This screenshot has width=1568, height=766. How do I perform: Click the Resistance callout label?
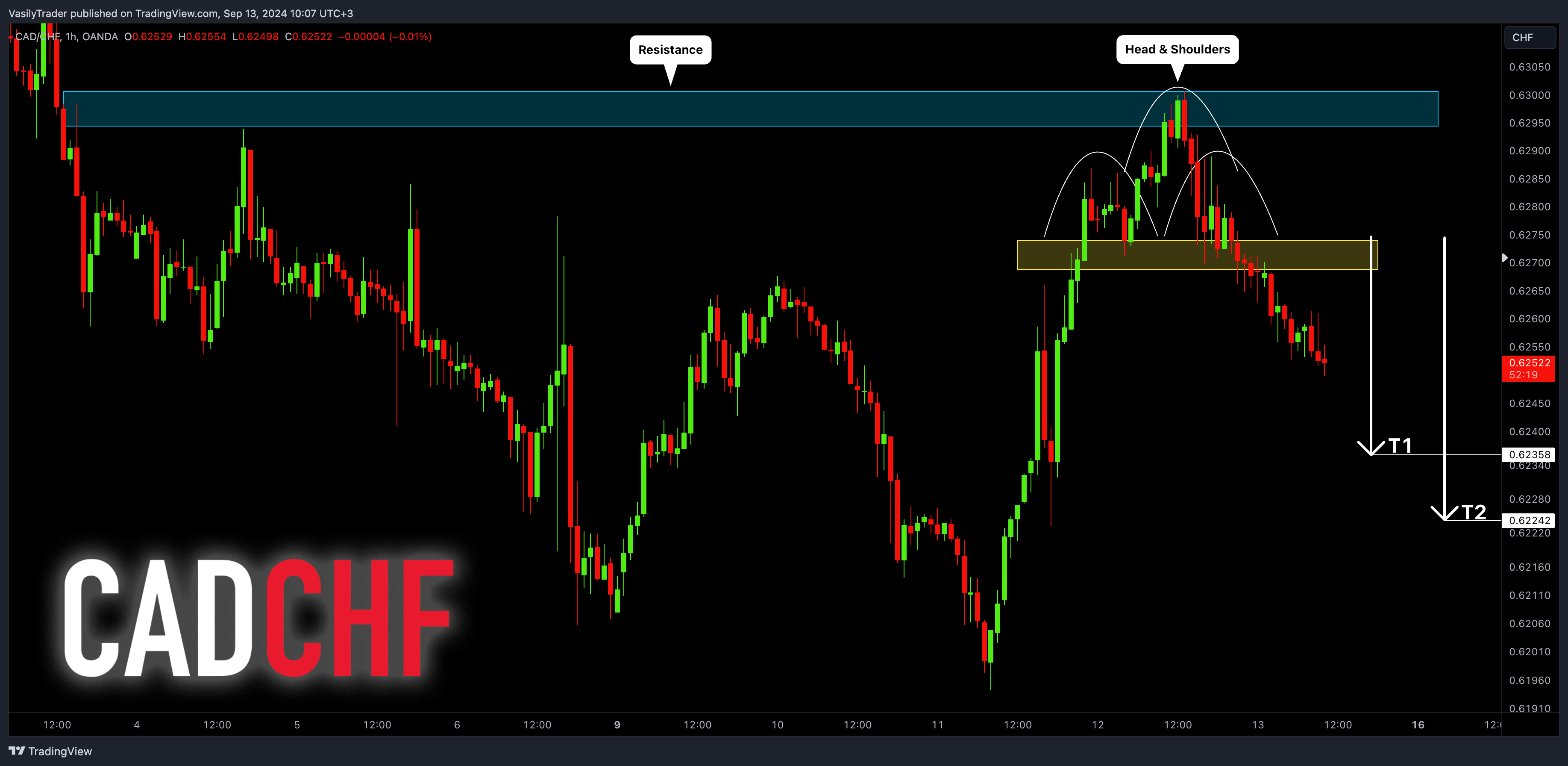(670, 50)
